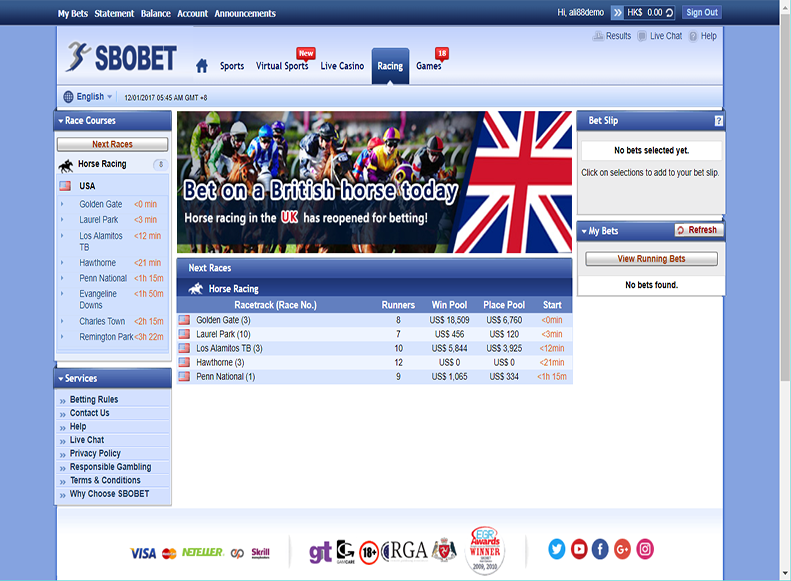Click the balance refresh icon

click(669, 13)
